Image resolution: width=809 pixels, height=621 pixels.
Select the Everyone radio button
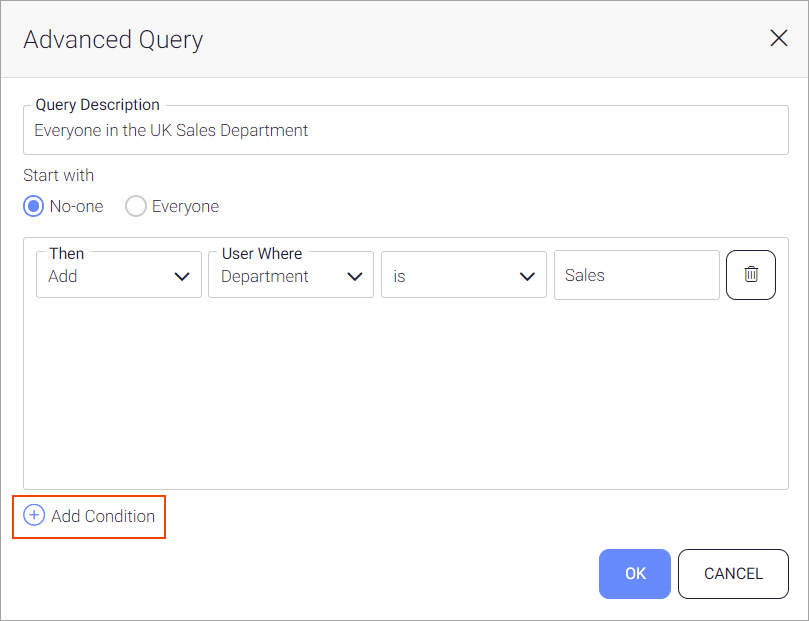click(x=136, y=206)
